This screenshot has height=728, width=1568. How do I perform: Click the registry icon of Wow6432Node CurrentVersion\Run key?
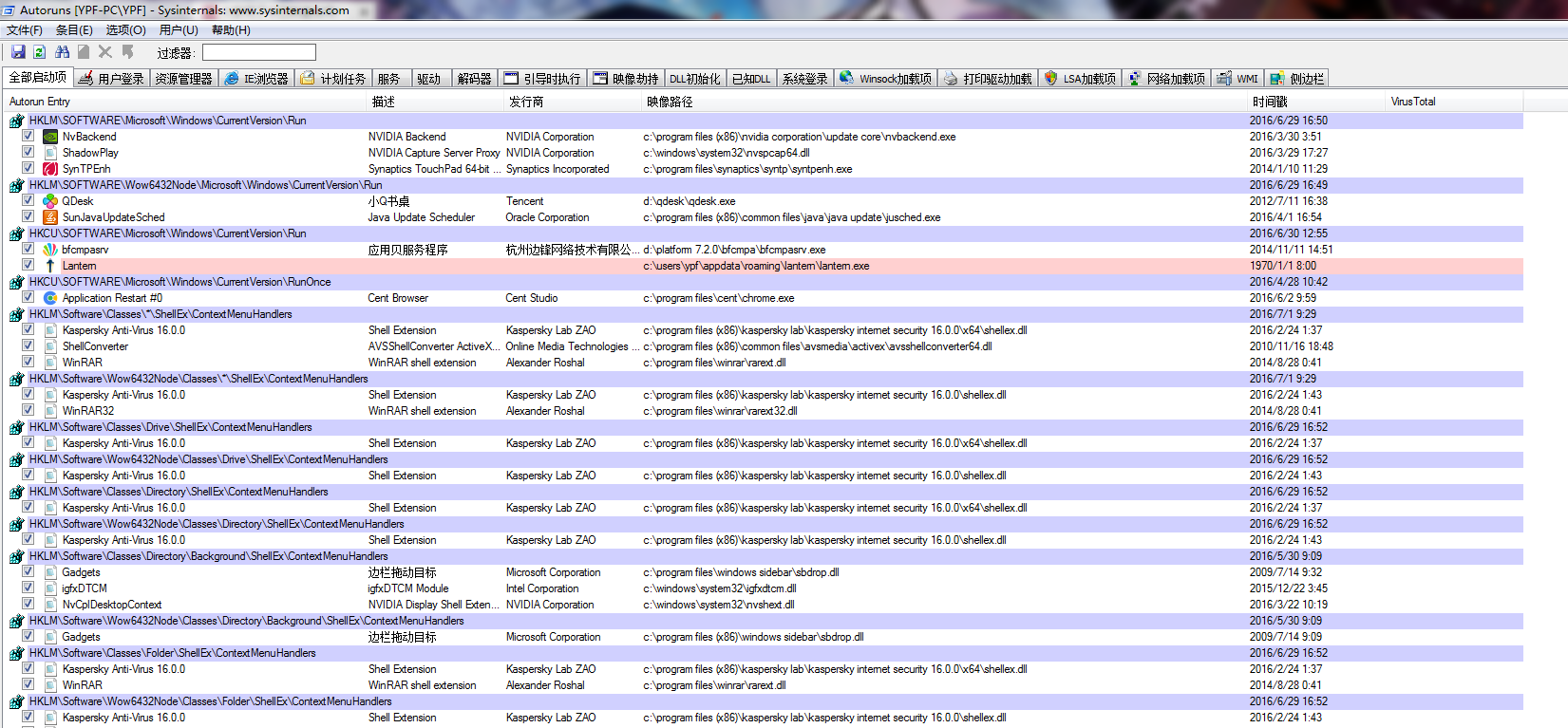pos(17,185)
